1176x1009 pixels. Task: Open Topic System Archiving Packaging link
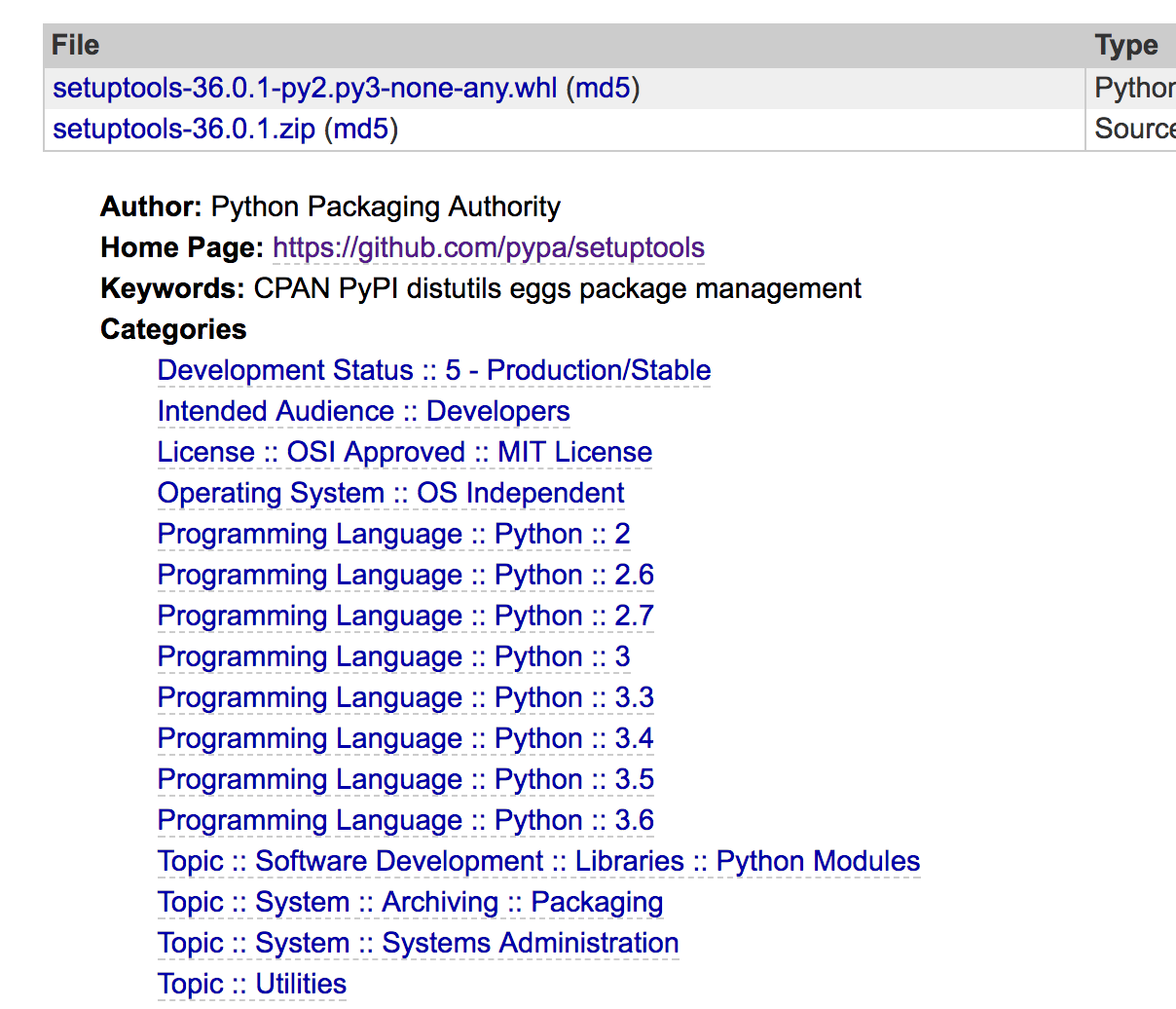click(411, 902)
